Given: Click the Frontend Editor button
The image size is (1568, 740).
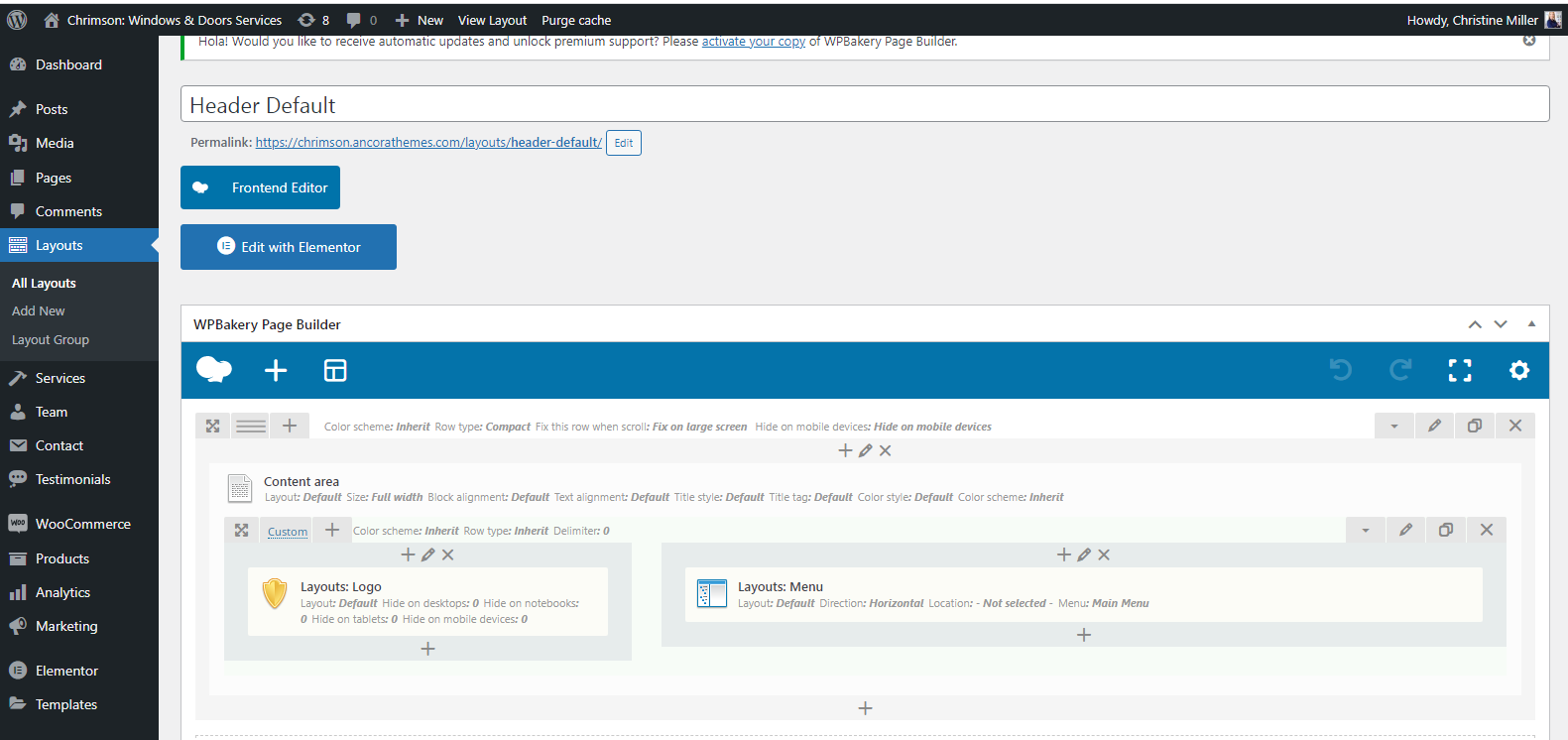Looking at the screenshot, I should click(260, 187).
